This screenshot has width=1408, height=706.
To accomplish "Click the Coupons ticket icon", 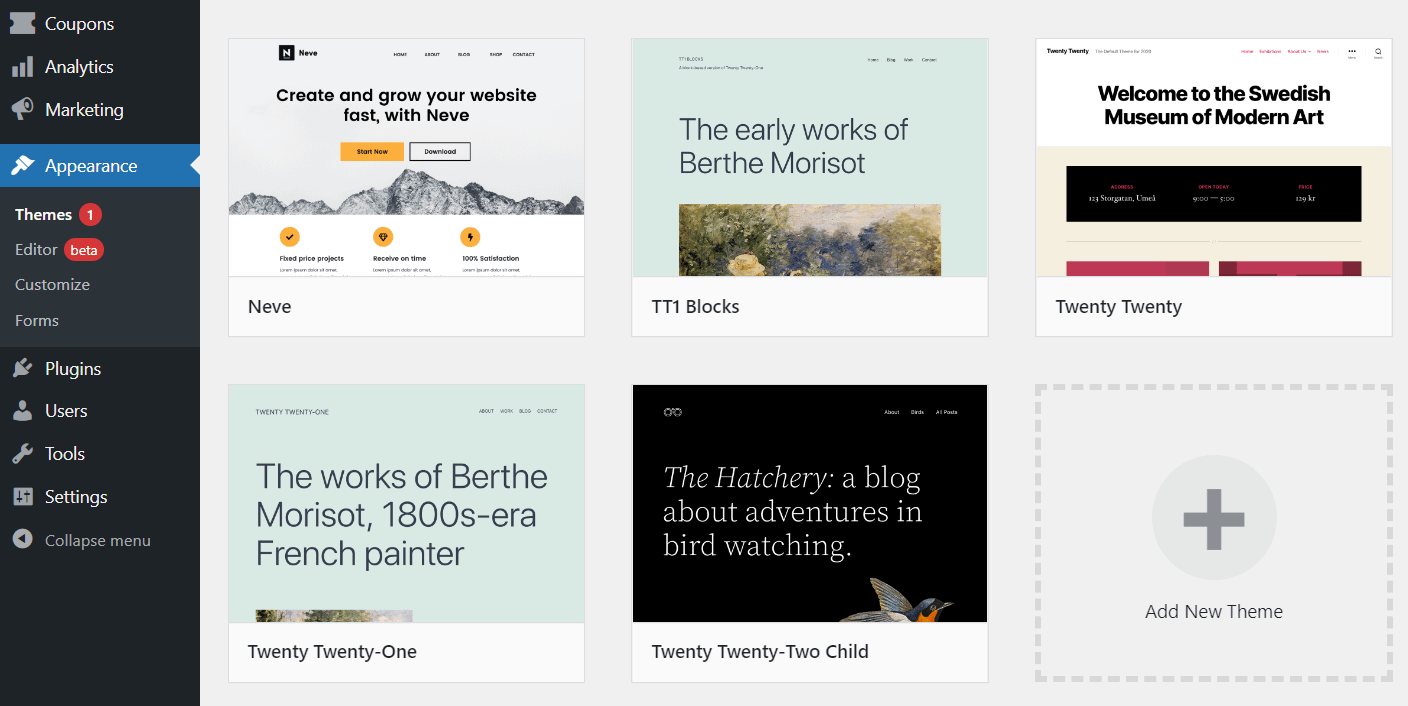I will (22, 24).
